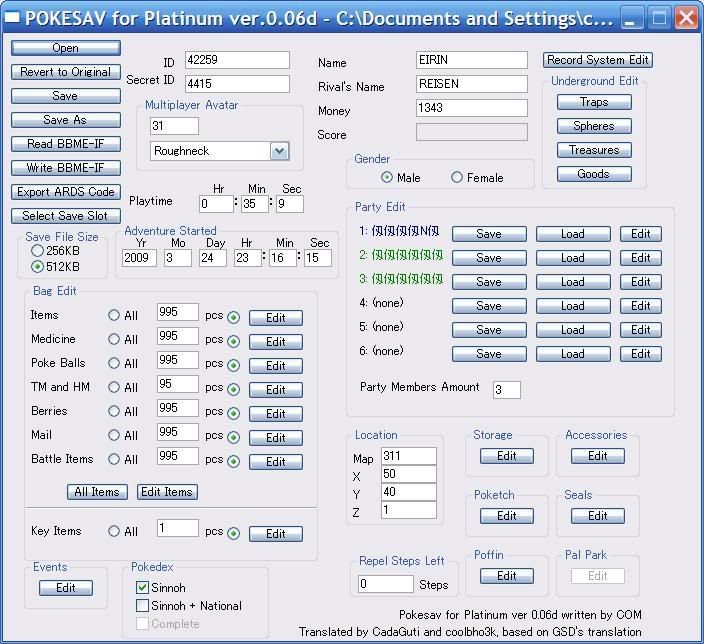
Task: Expand the Roughneck avatar dropdown
Action: (279, 151)
